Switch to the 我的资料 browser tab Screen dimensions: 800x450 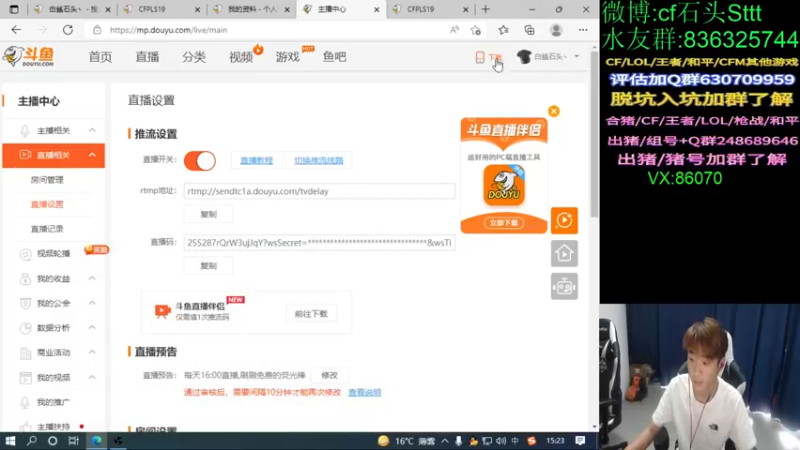click(x=251, y=9)
